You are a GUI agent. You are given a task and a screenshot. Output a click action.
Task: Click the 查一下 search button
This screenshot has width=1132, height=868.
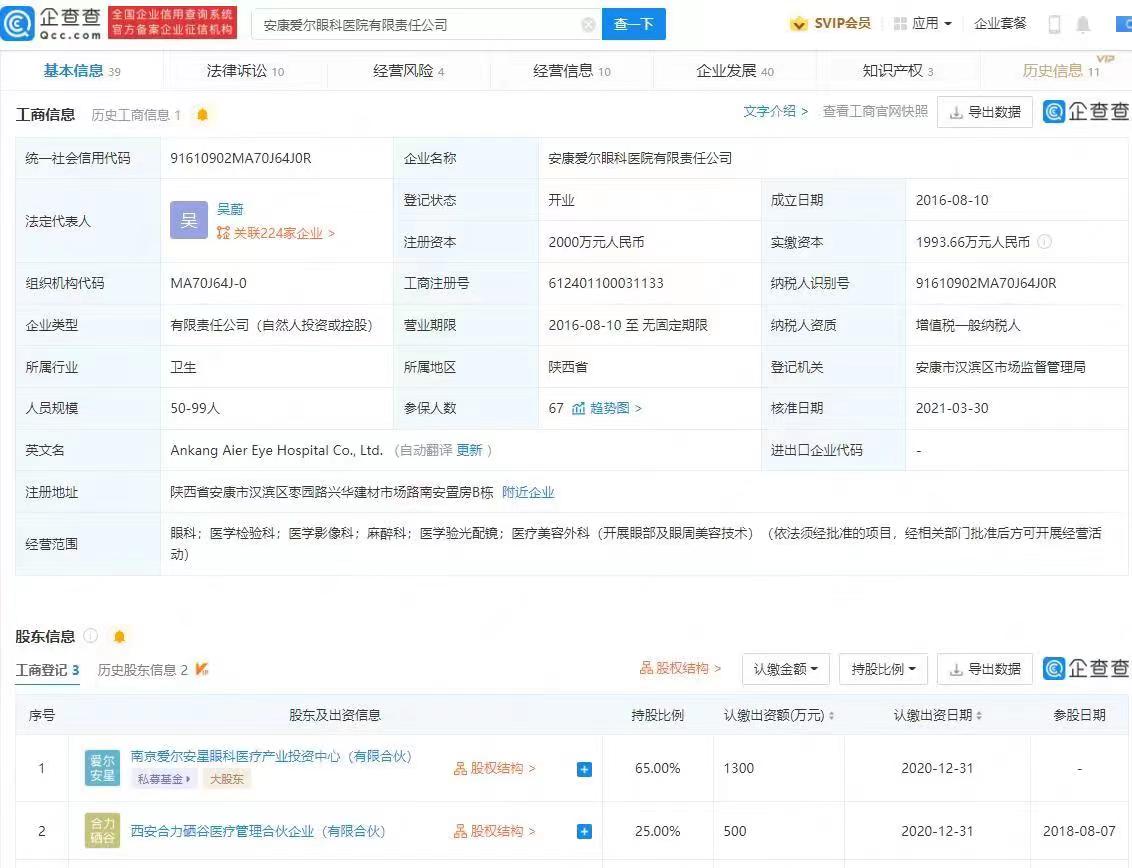[634, 24]
